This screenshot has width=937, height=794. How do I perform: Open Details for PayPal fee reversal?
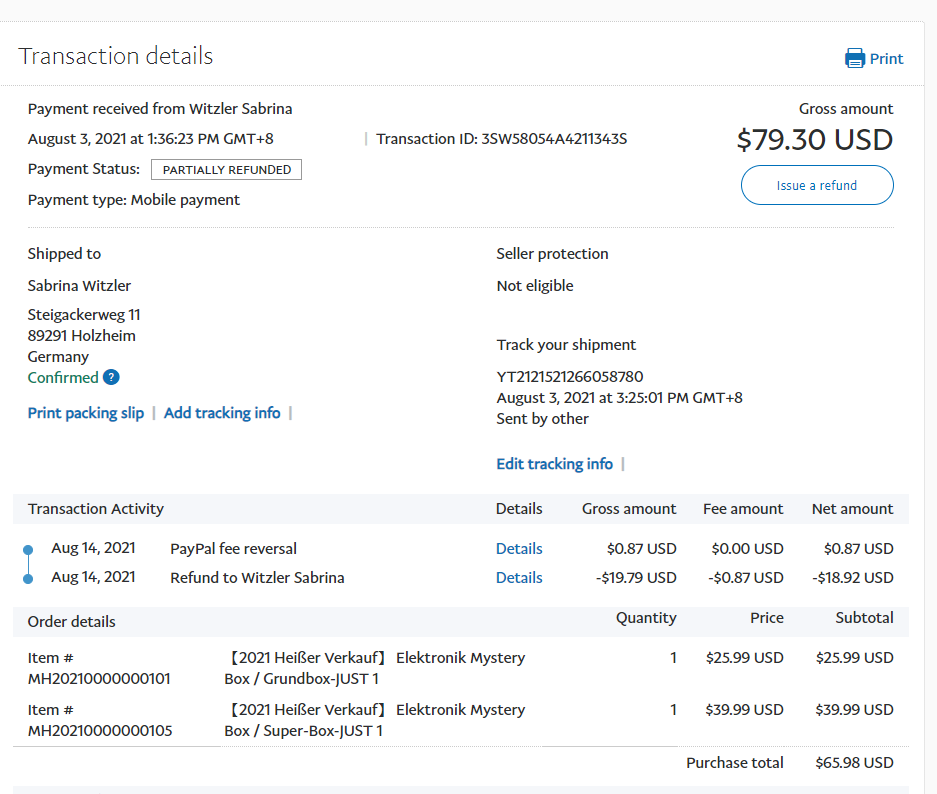[519, 549]
